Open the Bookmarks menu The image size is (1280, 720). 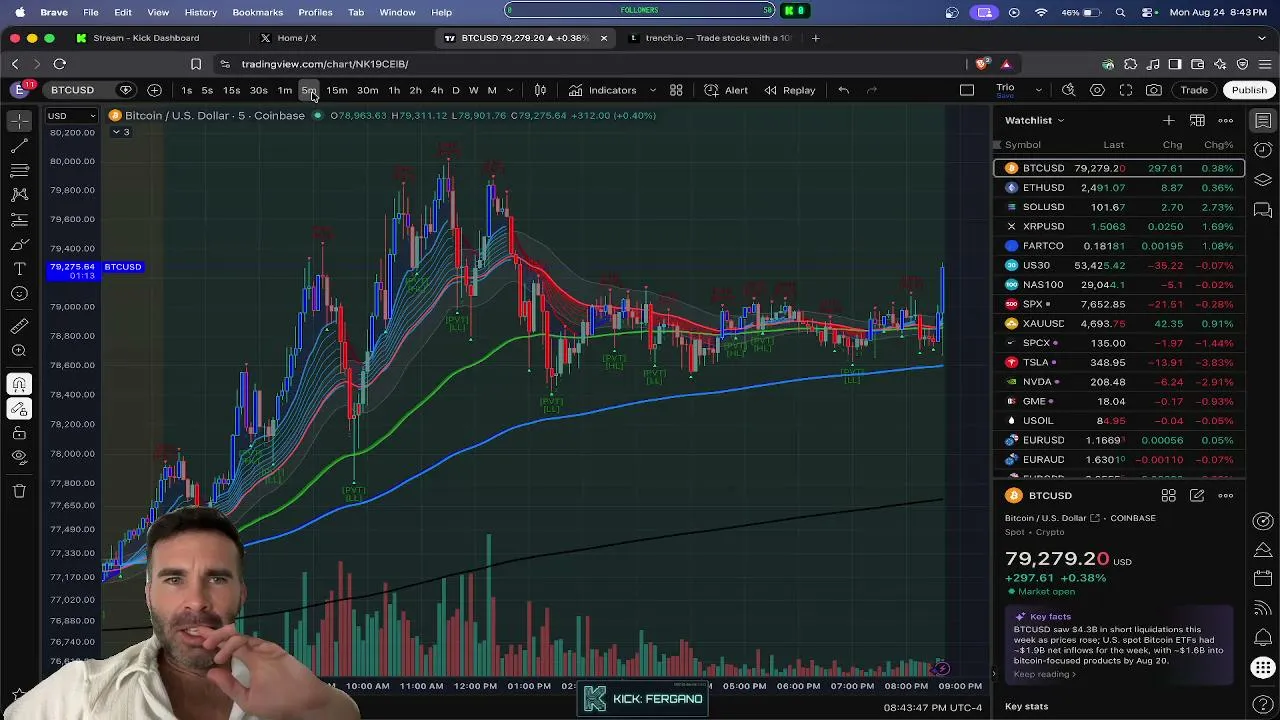[x=257, y=12]
